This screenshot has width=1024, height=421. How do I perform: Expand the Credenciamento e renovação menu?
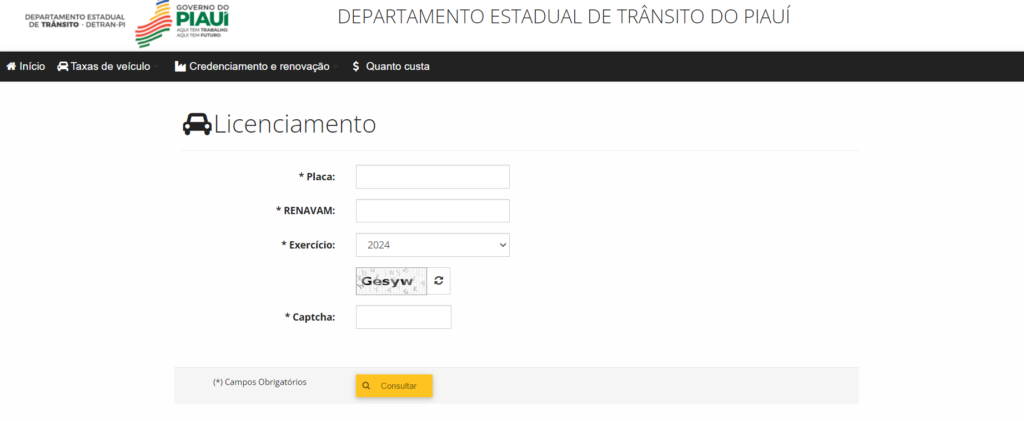click(x=259, y=66)
